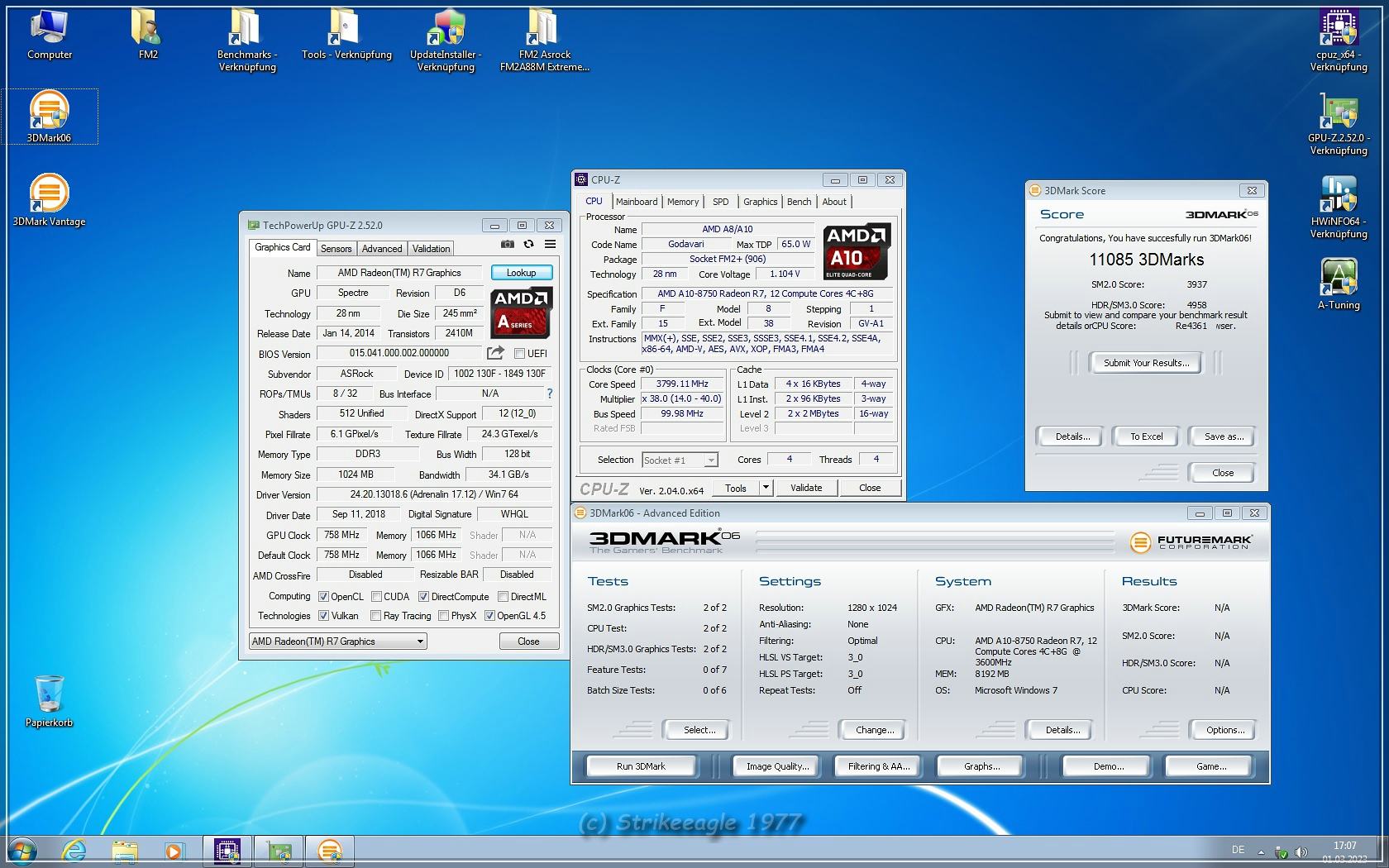Click Save as button in score window

pyautogui.click(x=1223, y=436)
